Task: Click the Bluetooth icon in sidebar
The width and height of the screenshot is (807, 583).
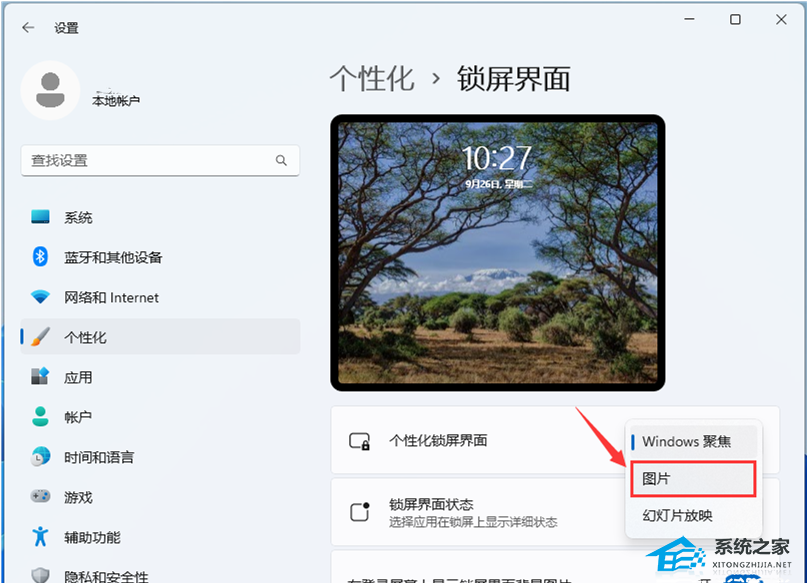Action: (x=40, y=256)
